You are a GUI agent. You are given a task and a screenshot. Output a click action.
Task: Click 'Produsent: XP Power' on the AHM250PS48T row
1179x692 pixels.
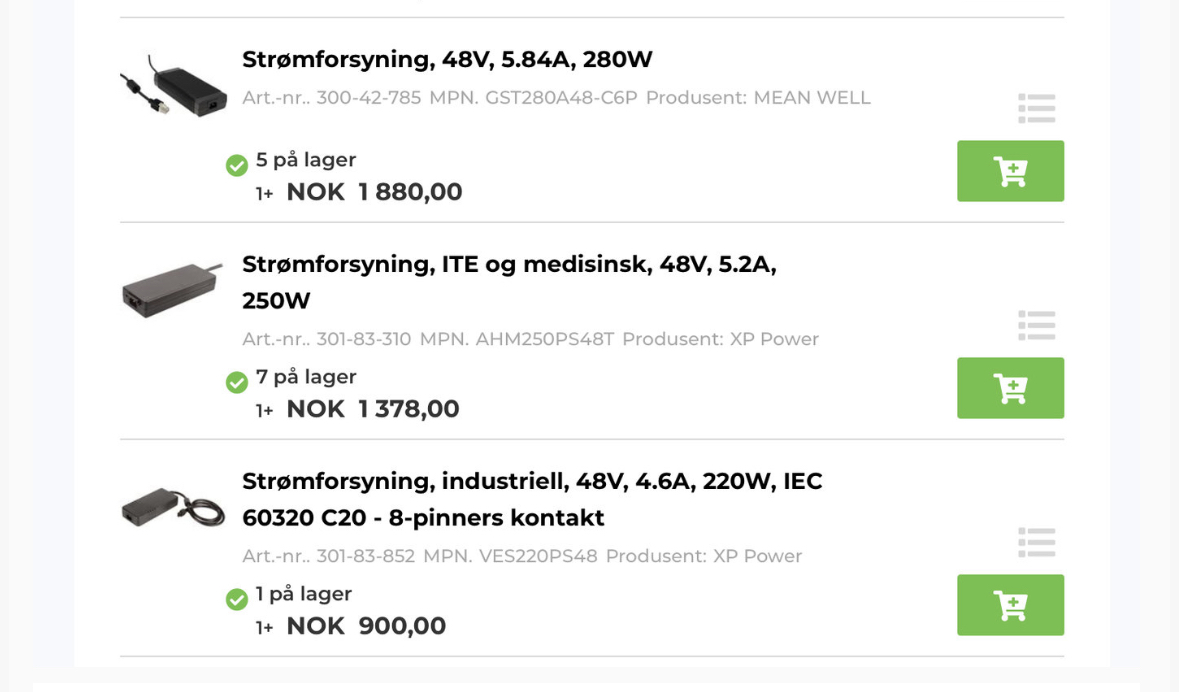[x=720, y=339]
